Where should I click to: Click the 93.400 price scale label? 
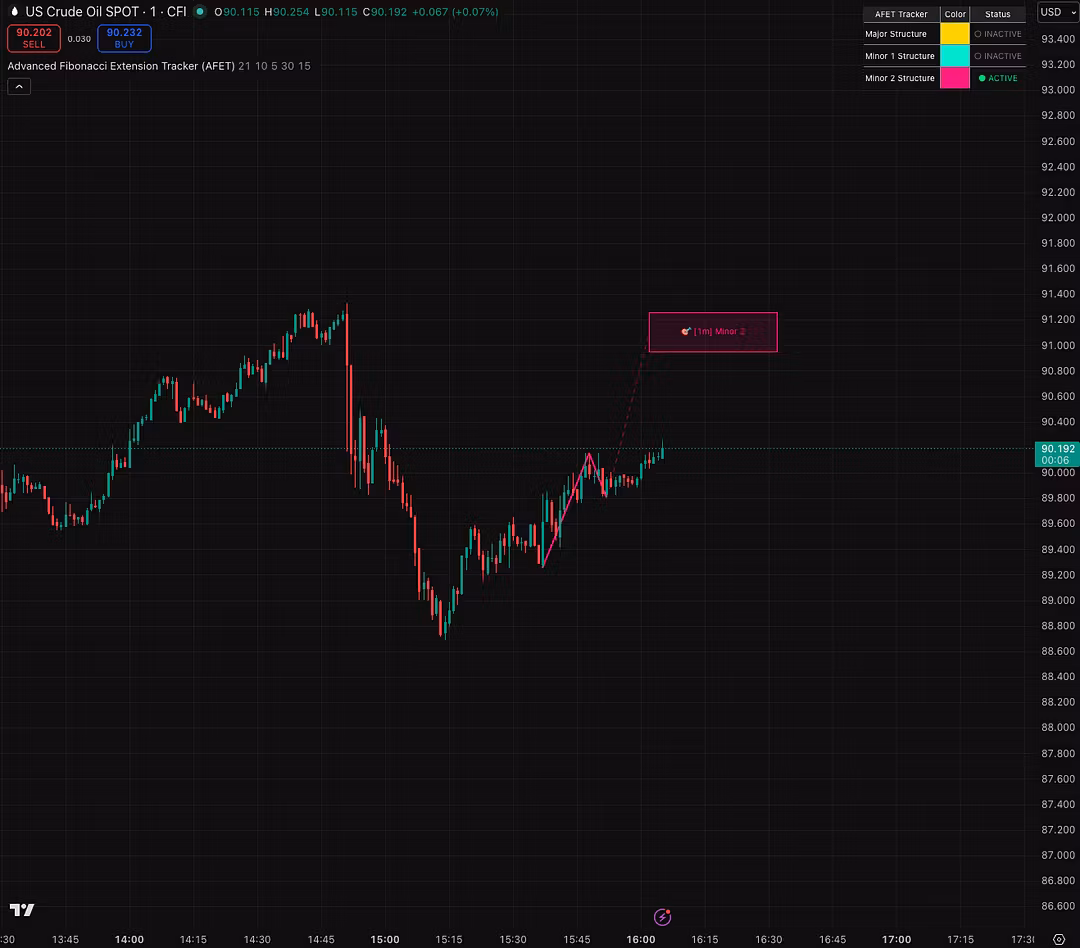pyautogui.click(x=1057, y=39)
